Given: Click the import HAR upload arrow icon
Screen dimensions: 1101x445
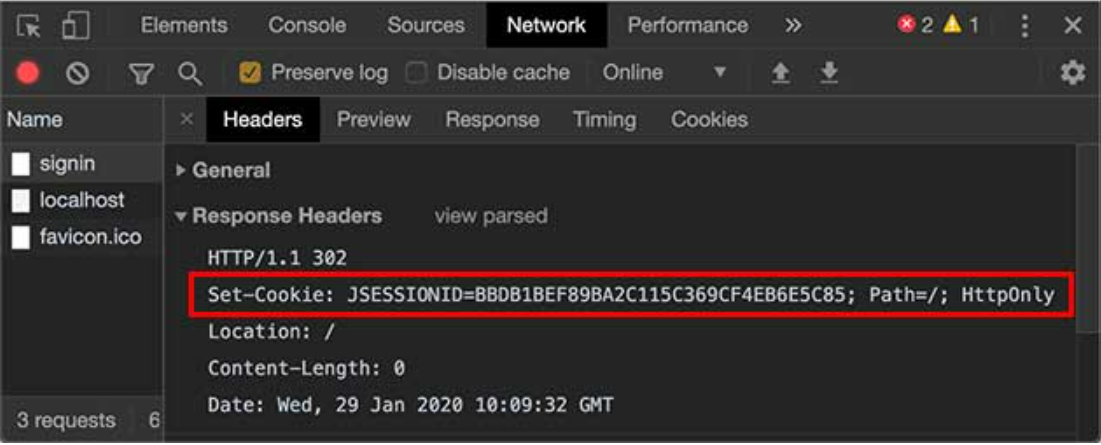Looking at the screenshot, I should pos(781,73).
